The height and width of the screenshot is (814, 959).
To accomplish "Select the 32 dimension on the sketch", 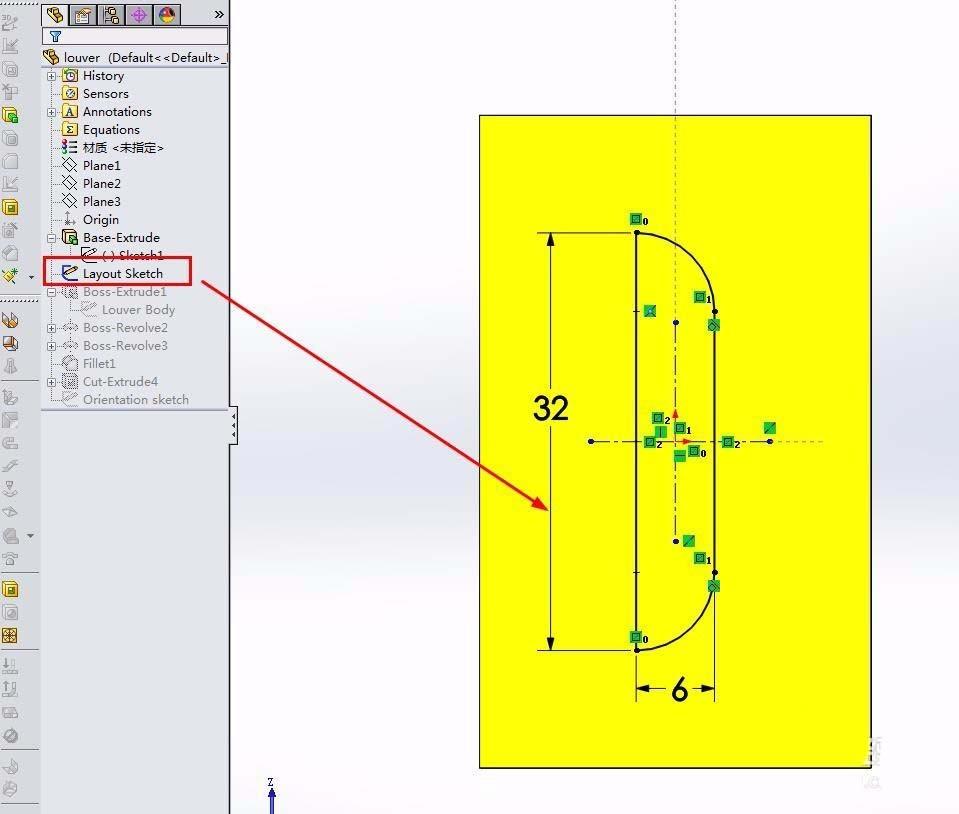I will 550,407.
